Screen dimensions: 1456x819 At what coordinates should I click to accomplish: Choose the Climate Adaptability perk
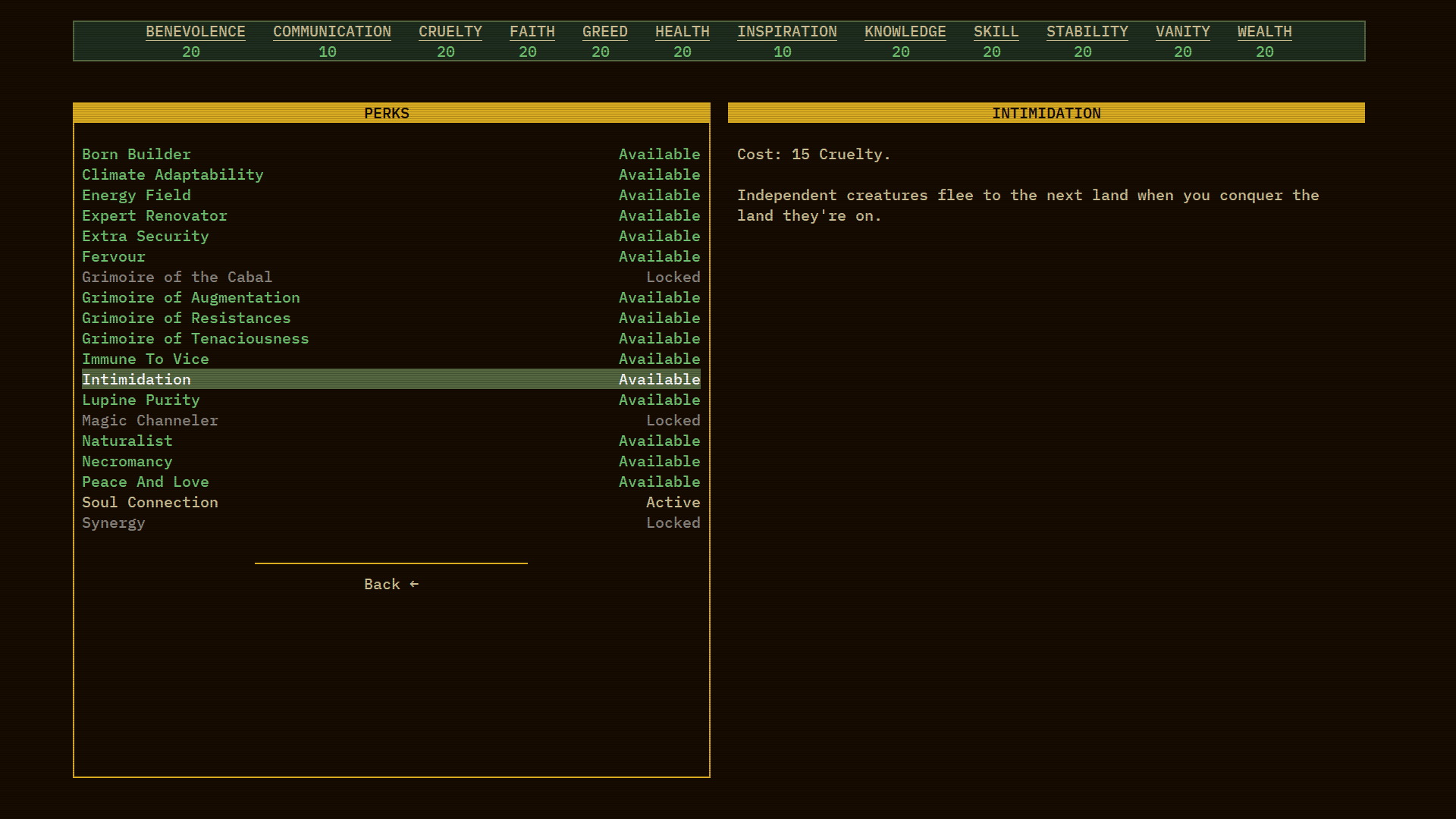tap(173, 174)
